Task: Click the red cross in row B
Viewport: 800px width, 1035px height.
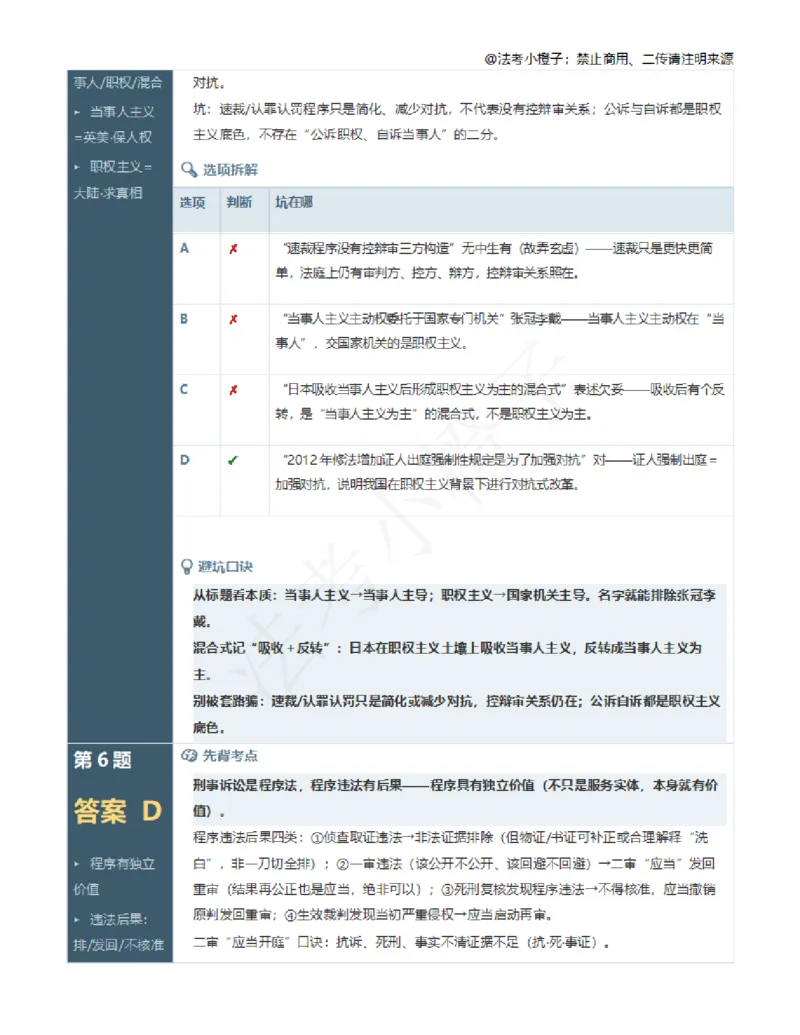Action: click(233, 319)
